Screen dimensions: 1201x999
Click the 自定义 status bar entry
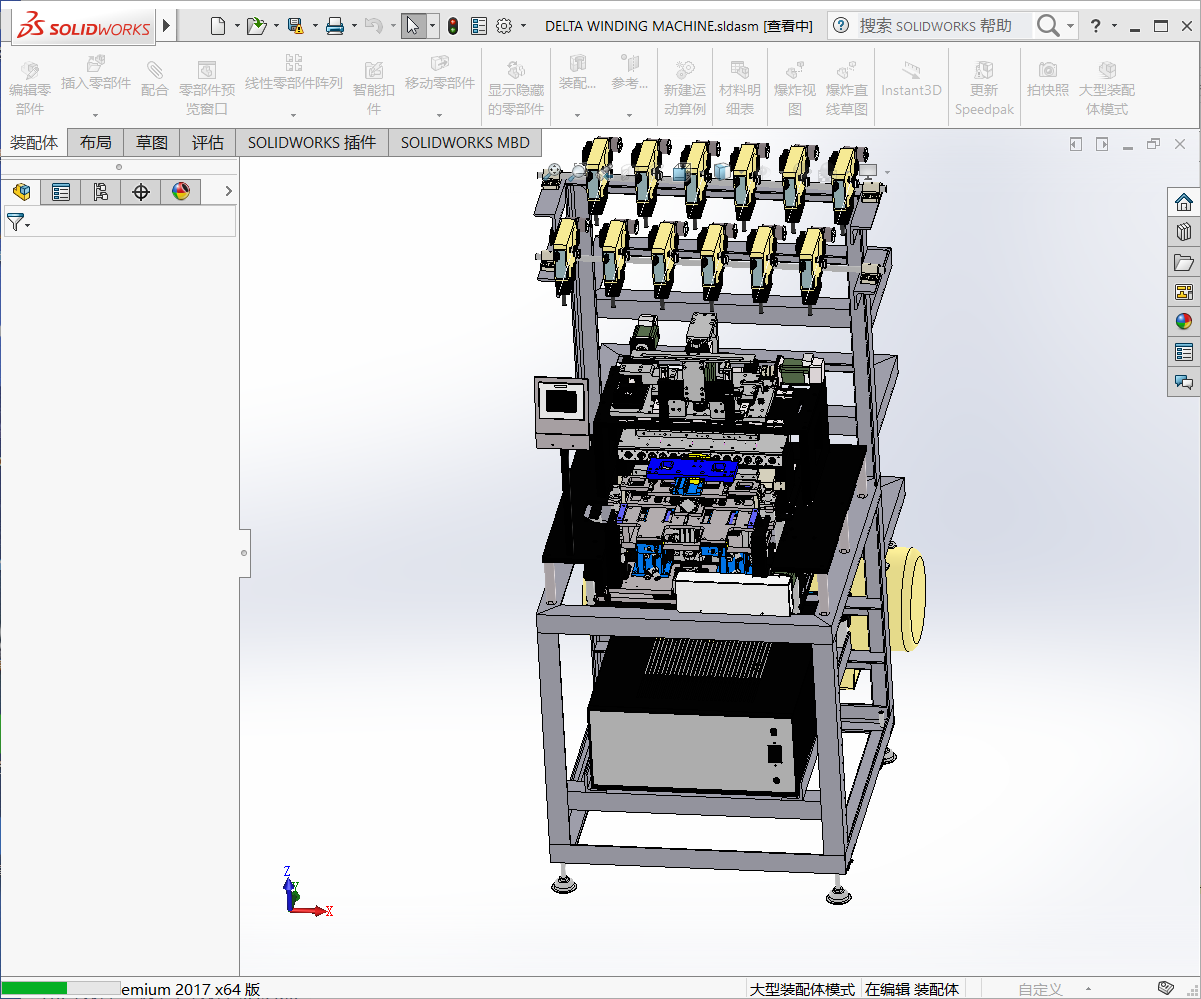click(x=1040, y=989)
